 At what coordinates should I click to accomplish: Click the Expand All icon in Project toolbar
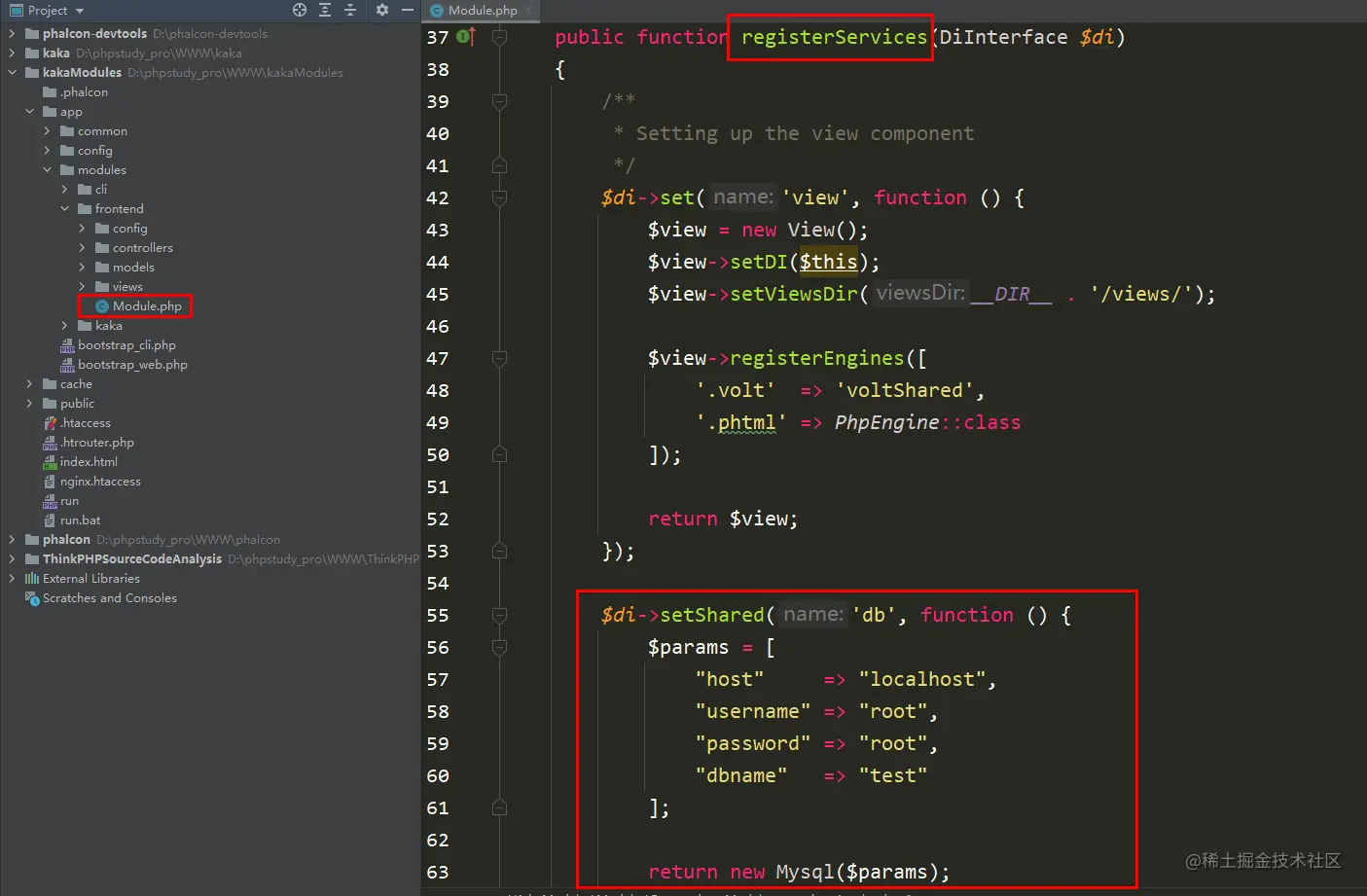pos(325,10)
